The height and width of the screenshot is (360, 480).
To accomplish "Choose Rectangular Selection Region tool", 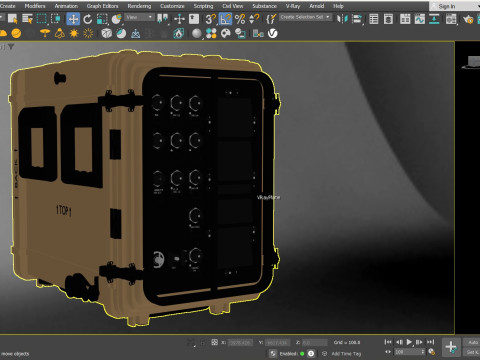I will [42, 19].
